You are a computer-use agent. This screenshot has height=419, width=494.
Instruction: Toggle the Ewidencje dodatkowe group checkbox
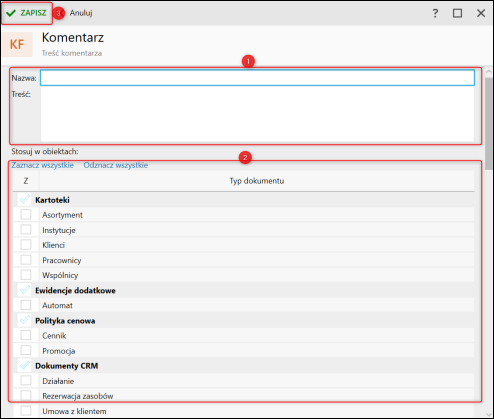coord(25,290)
